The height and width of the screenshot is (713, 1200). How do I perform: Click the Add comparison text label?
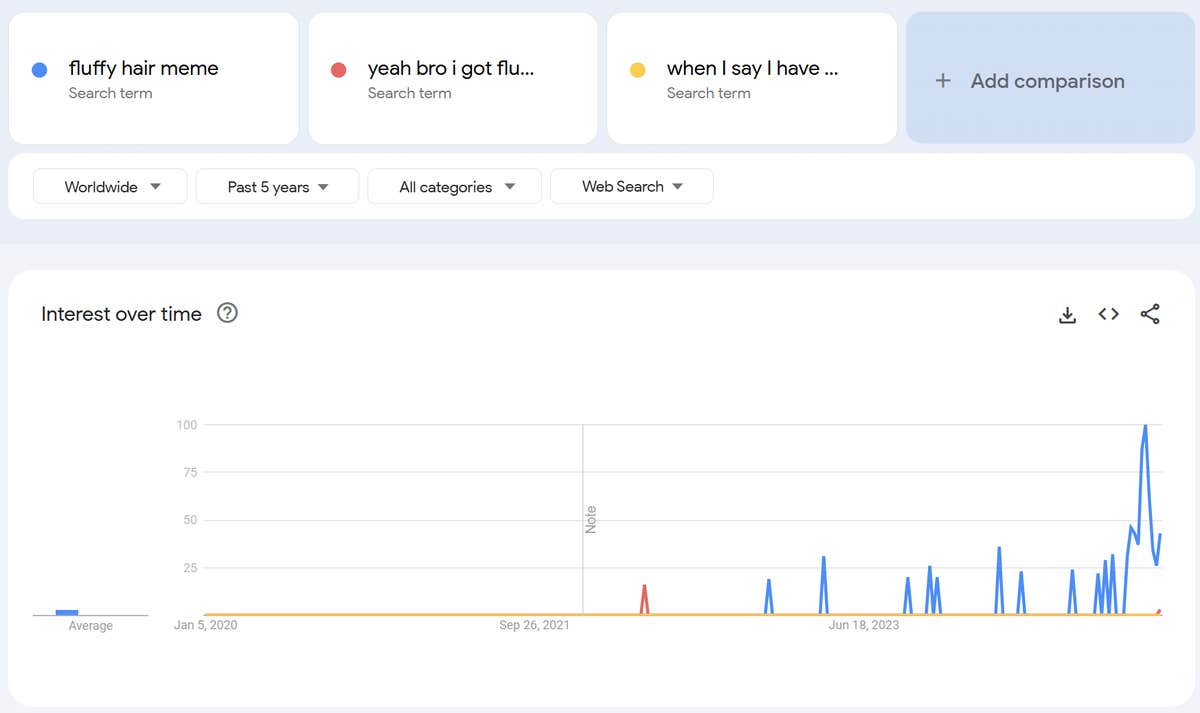tap(1047, 81)
